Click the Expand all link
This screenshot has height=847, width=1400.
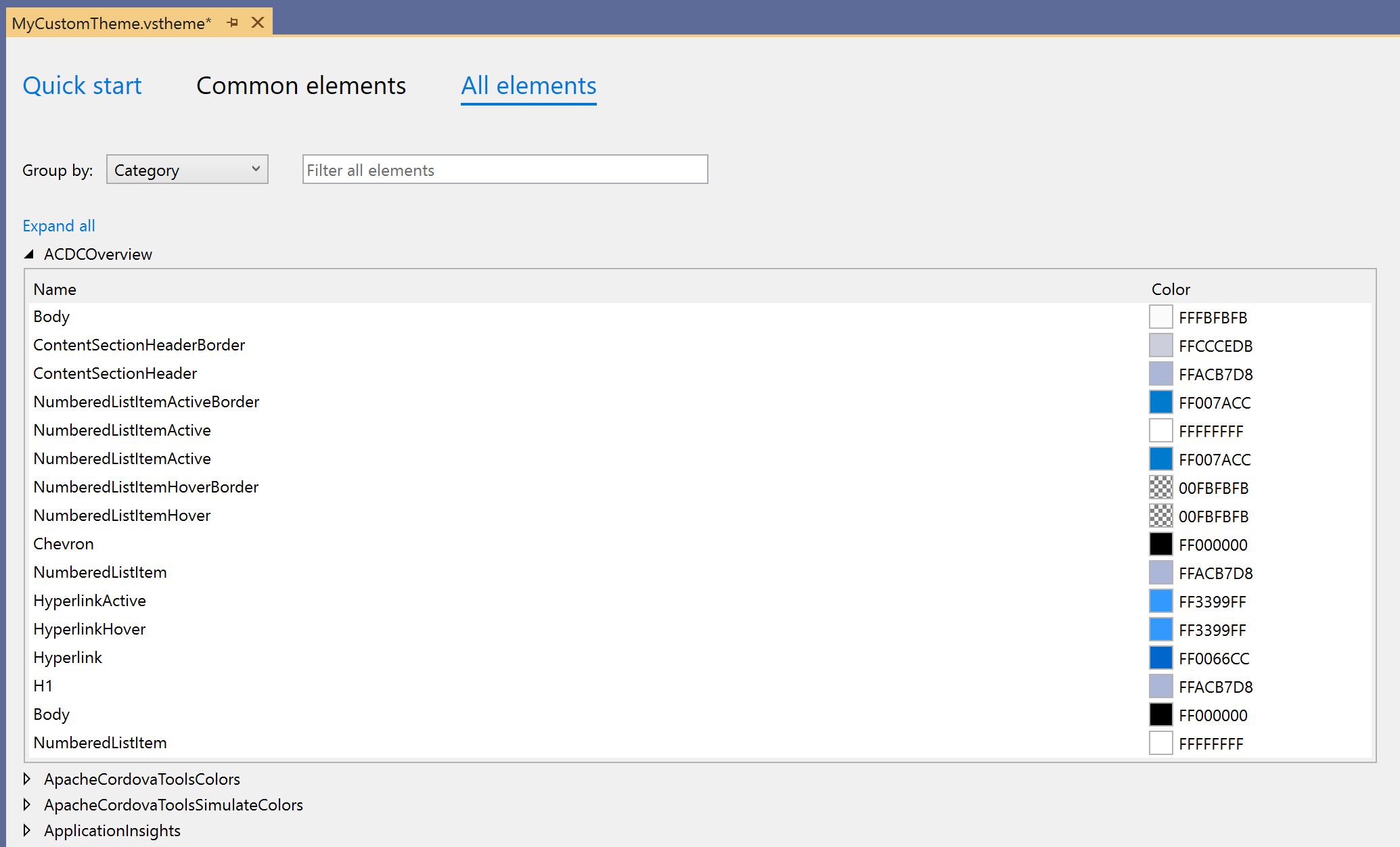[58, 224]
